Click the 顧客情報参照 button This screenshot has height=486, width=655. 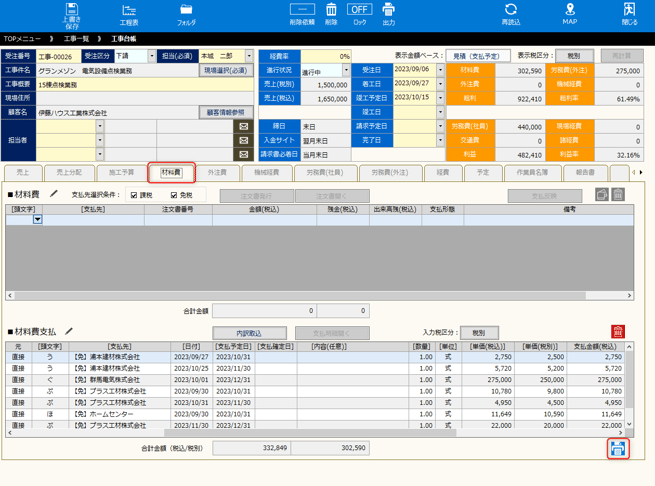click(226, 112)
